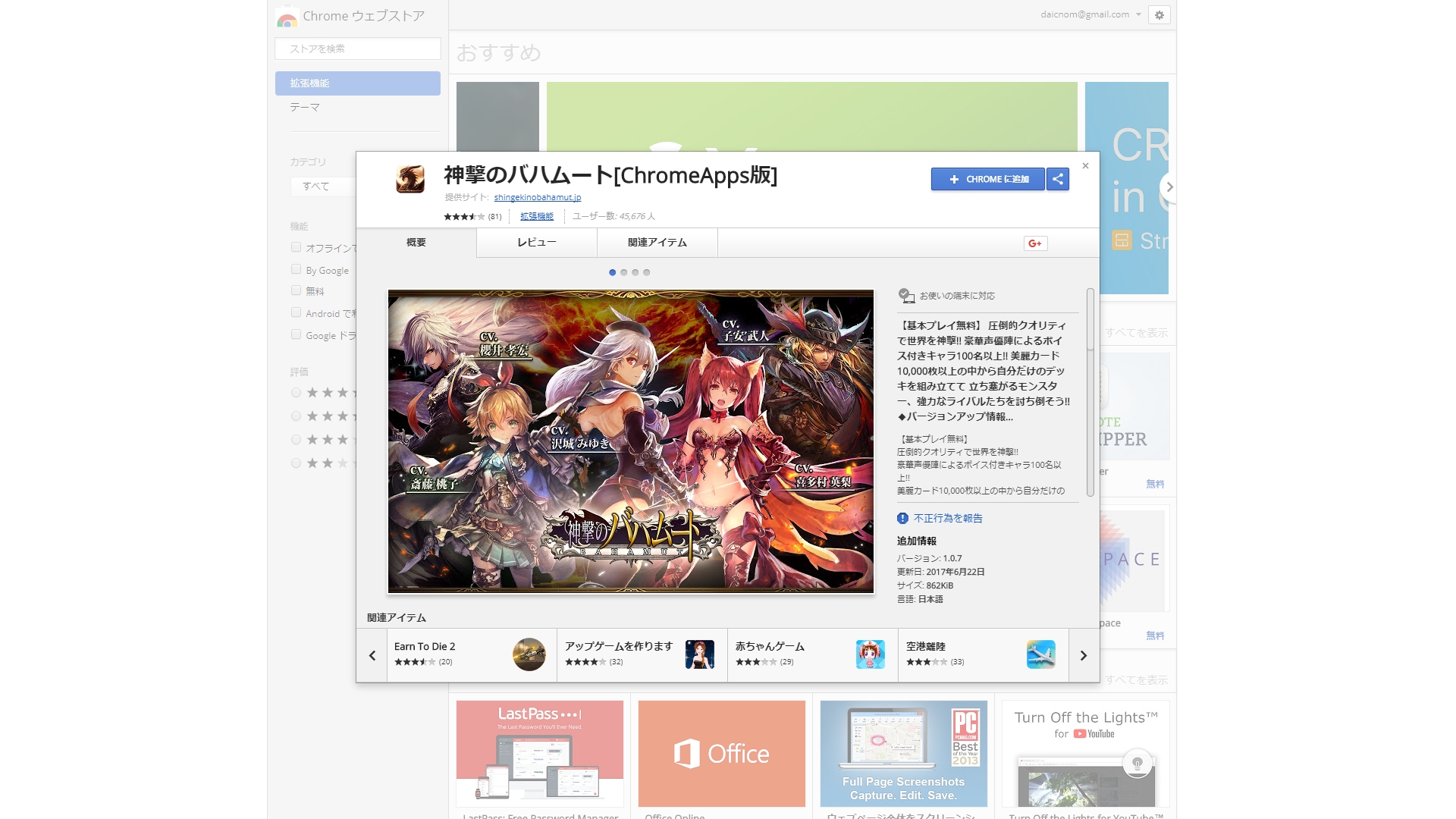Toggle the 無料 free filter checkbox

pos(297,290)
